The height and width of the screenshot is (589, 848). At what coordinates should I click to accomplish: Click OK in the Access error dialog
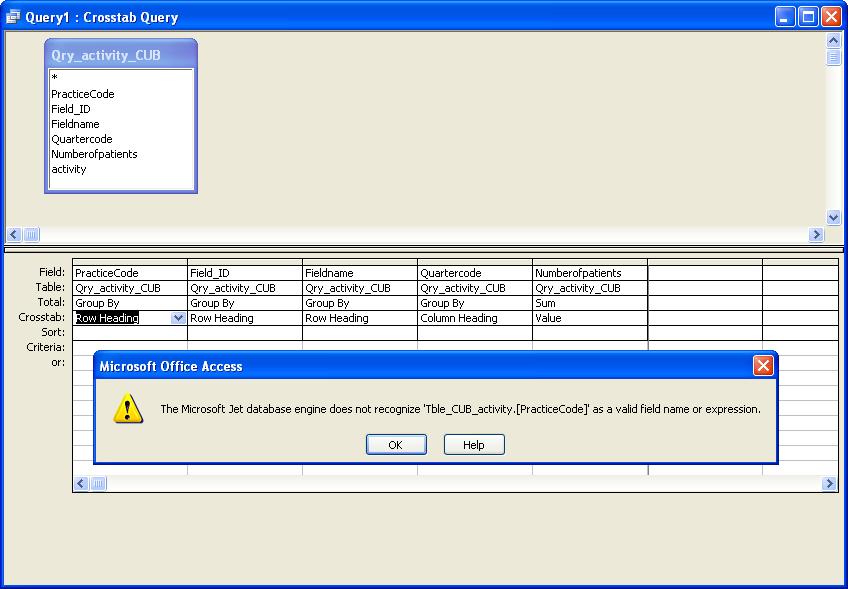396,445
